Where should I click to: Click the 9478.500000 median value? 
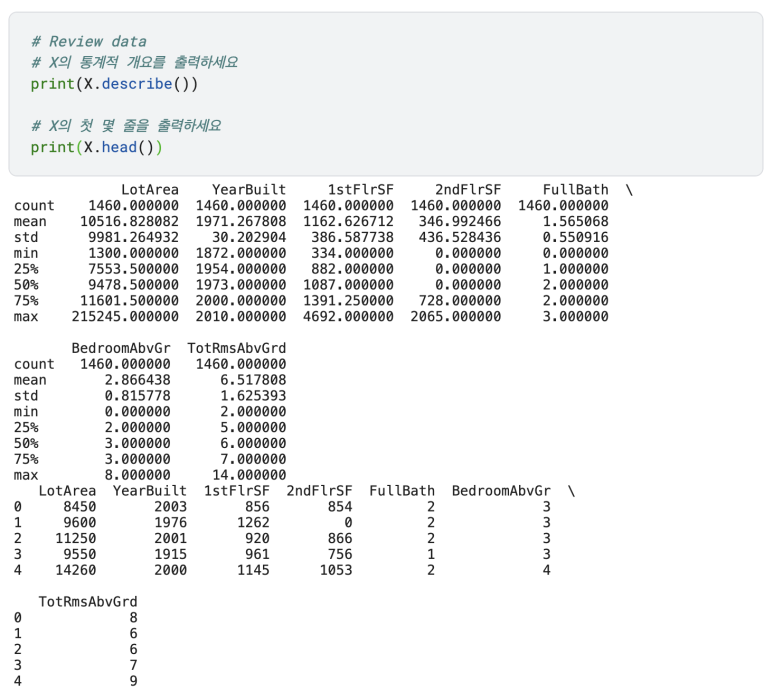click(x=133, y=284)
